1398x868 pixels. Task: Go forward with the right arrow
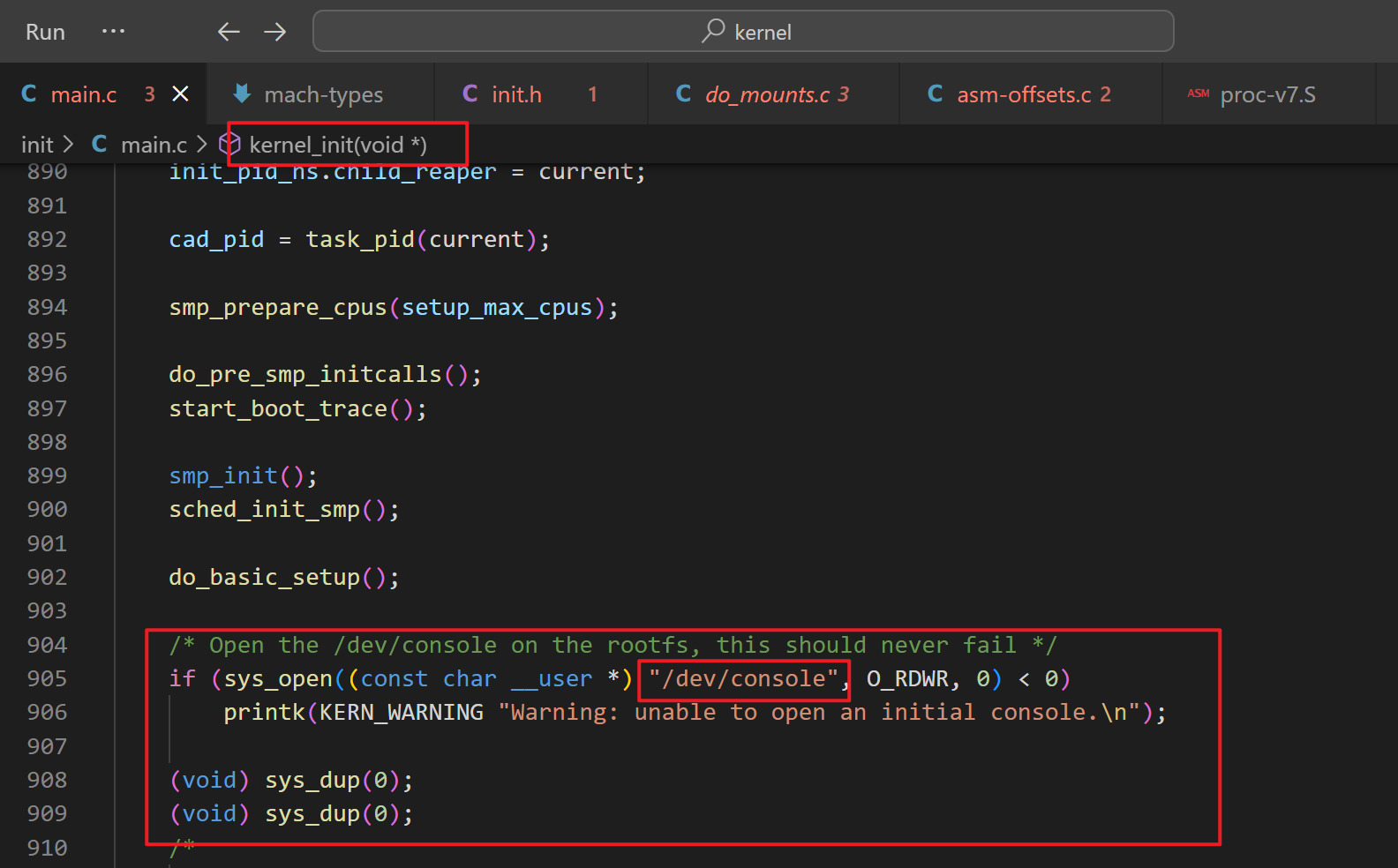pos(275,32)
